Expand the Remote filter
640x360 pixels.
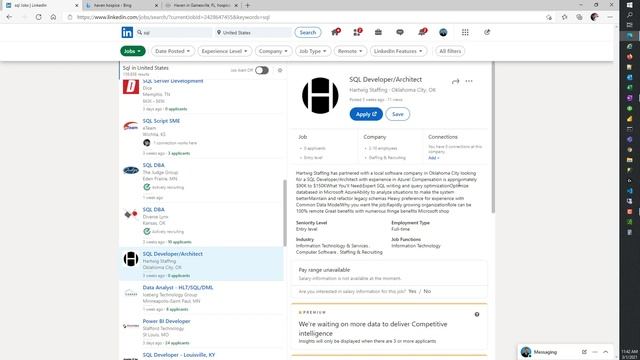coord(350,51)
